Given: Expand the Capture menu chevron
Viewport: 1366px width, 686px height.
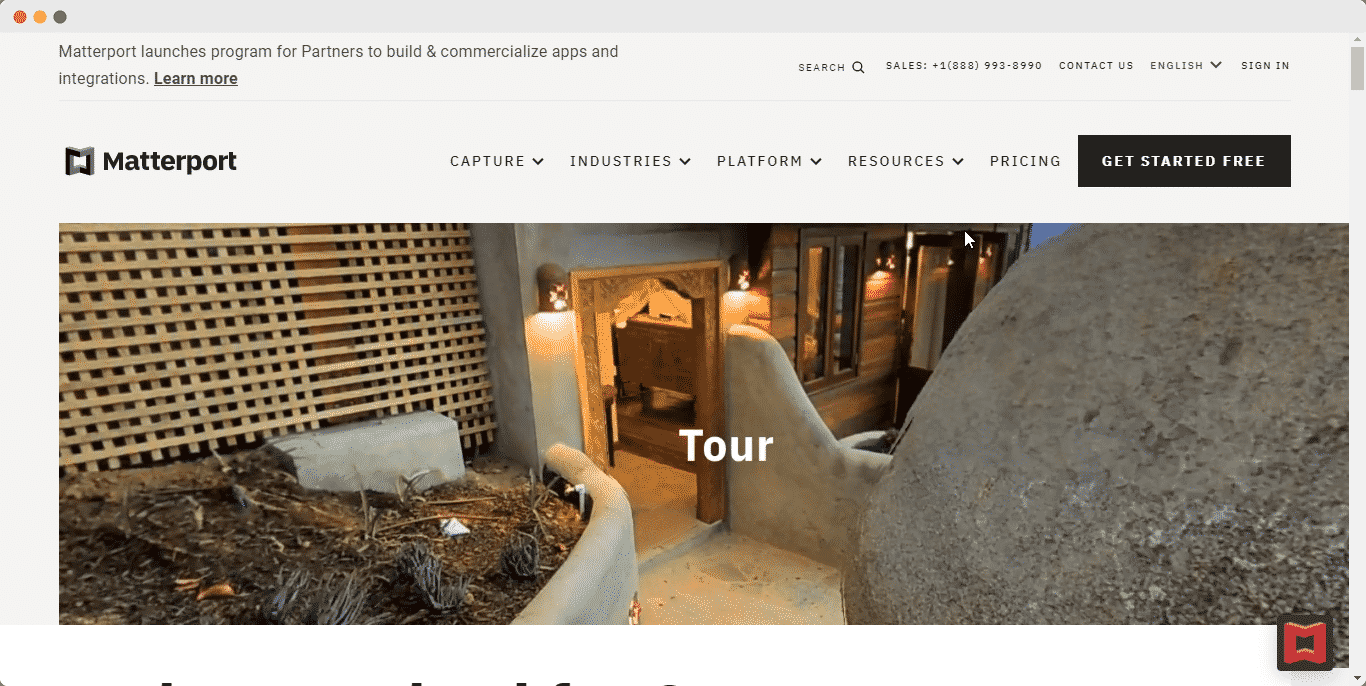Looking at the screenshot, I should pos(538,161).
